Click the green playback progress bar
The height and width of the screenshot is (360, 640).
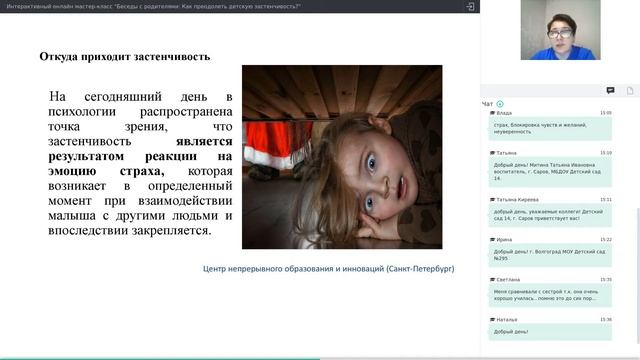click(160, 359)
